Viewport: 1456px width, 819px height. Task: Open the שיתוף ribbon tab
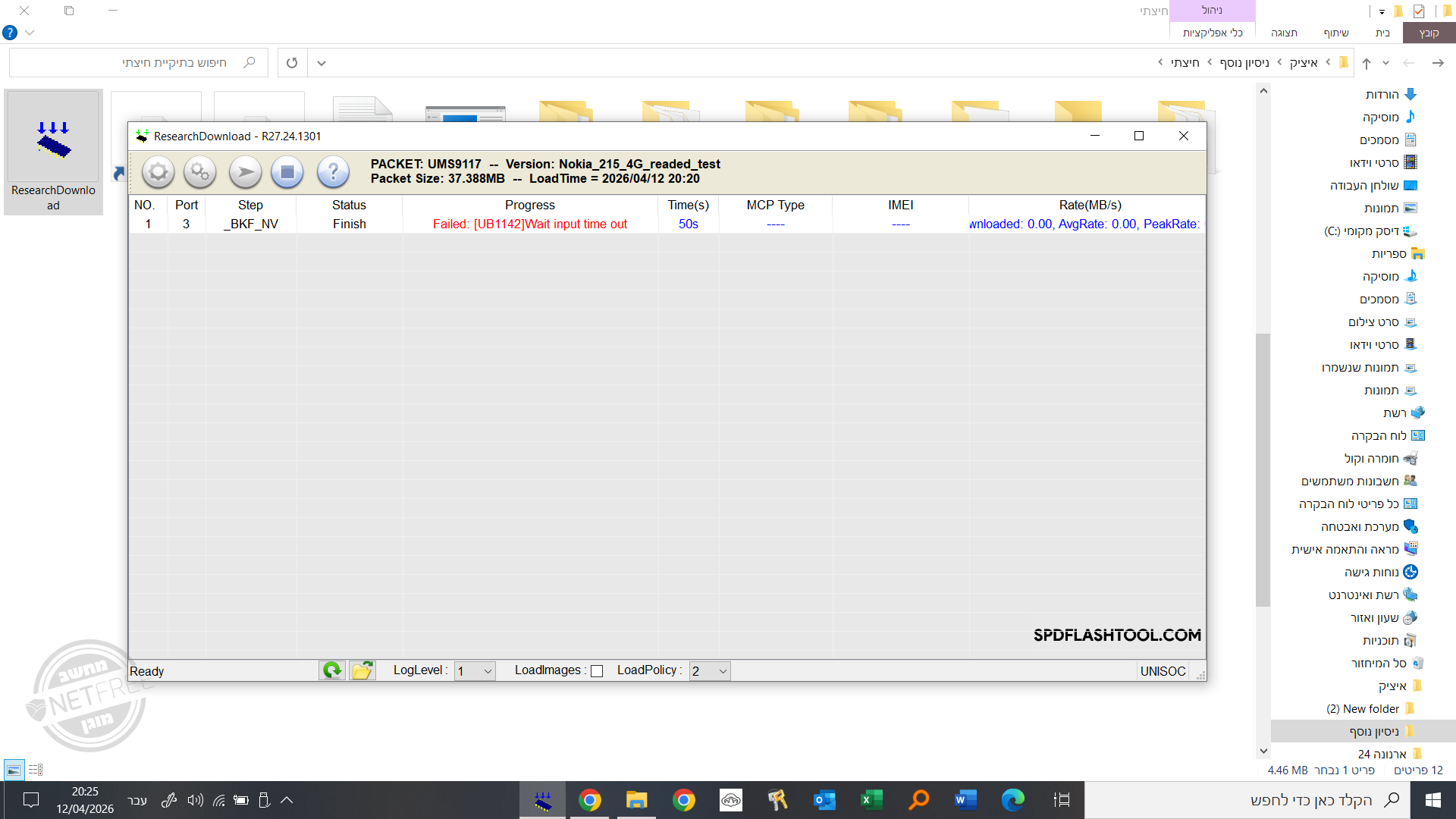[1335, 33]
